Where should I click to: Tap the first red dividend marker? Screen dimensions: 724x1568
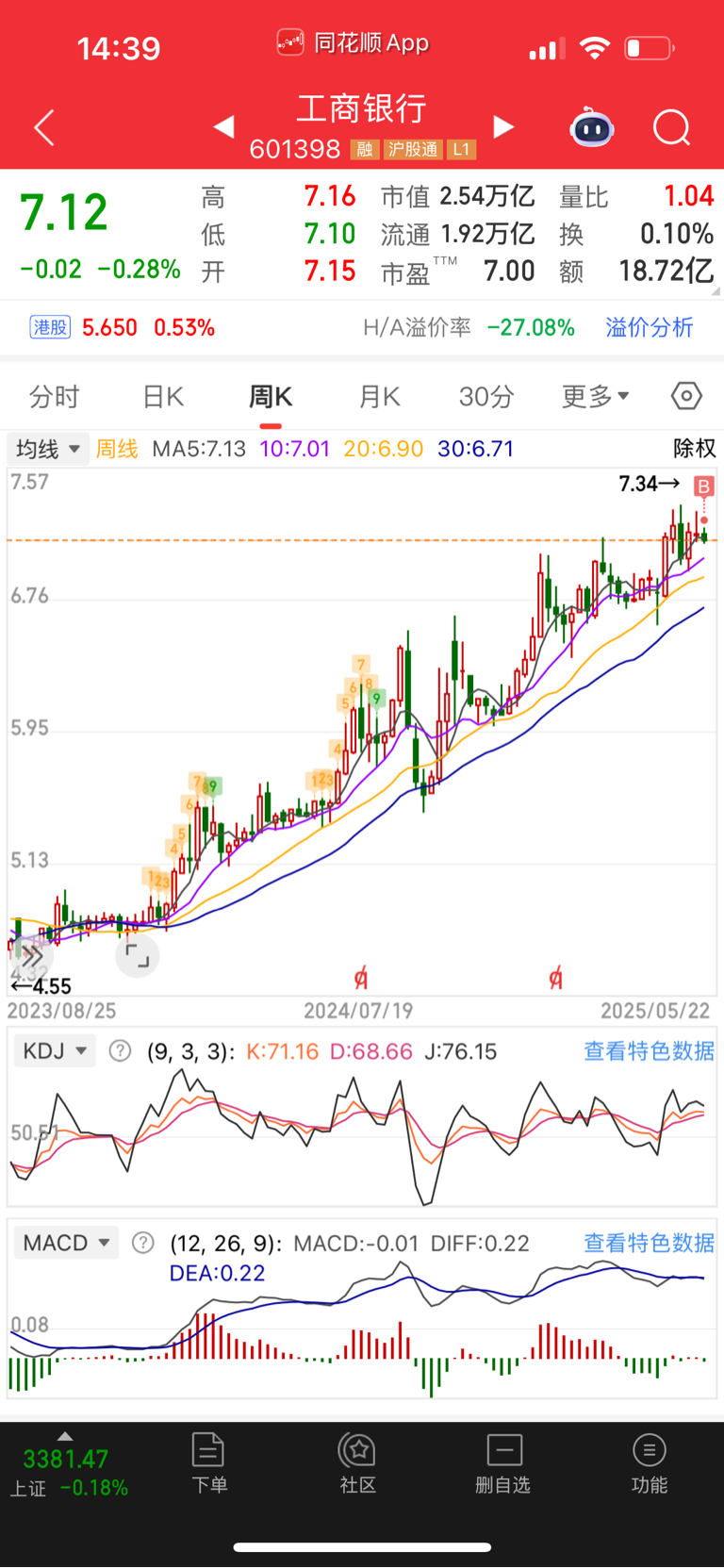click(x=360, y=979)
